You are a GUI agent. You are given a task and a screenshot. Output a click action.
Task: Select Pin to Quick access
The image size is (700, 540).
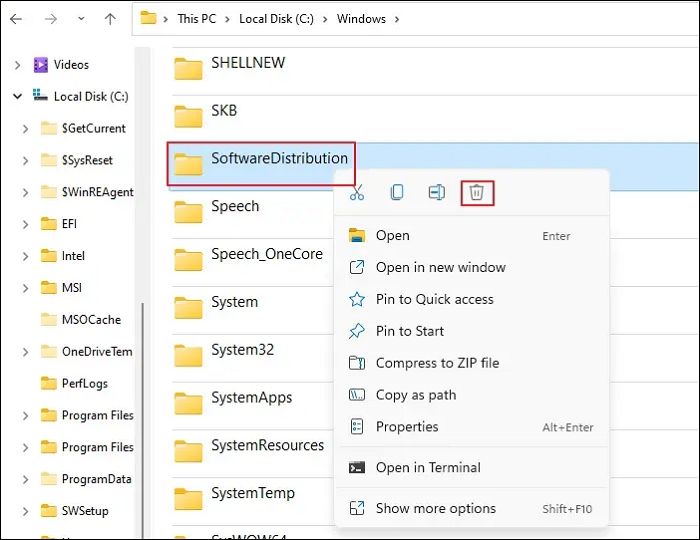pos(434,299)
